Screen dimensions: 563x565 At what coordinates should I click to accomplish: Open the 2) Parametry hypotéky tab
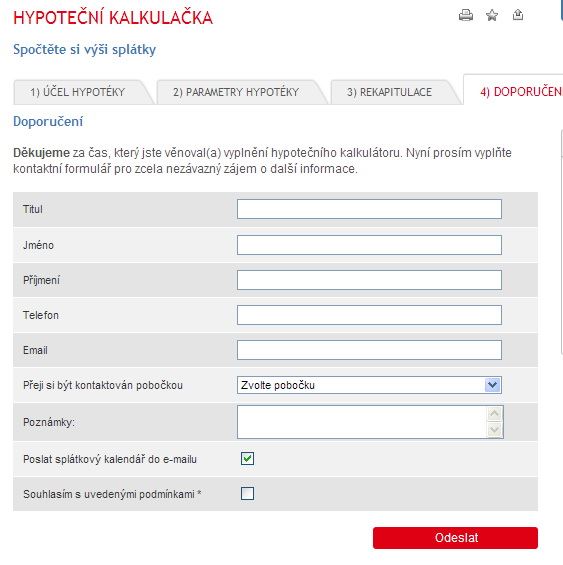coord(236,92)
